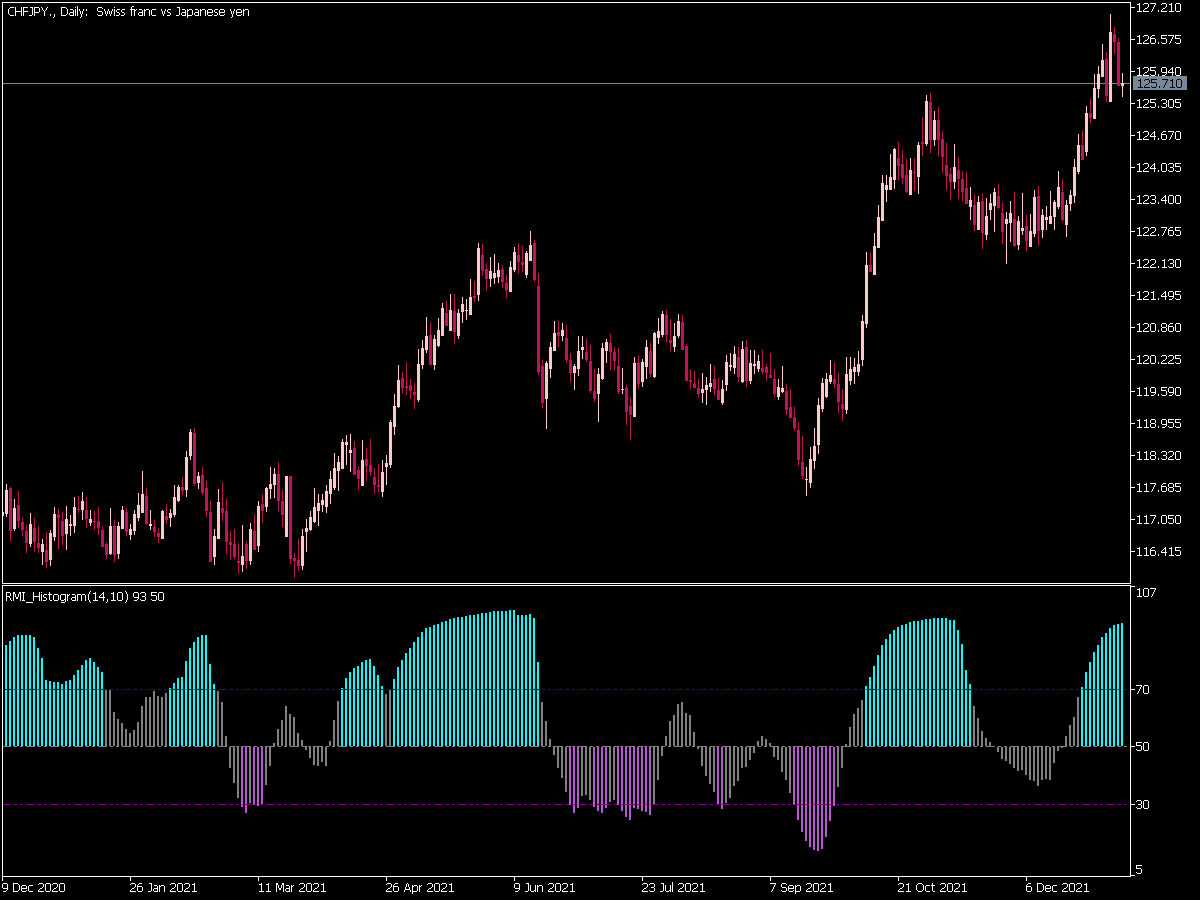Click the 120.225 price axis label
Image resolution: width=1200 pixels, height=900 pixels.
pyautogui.click(x=1159, y=360)
